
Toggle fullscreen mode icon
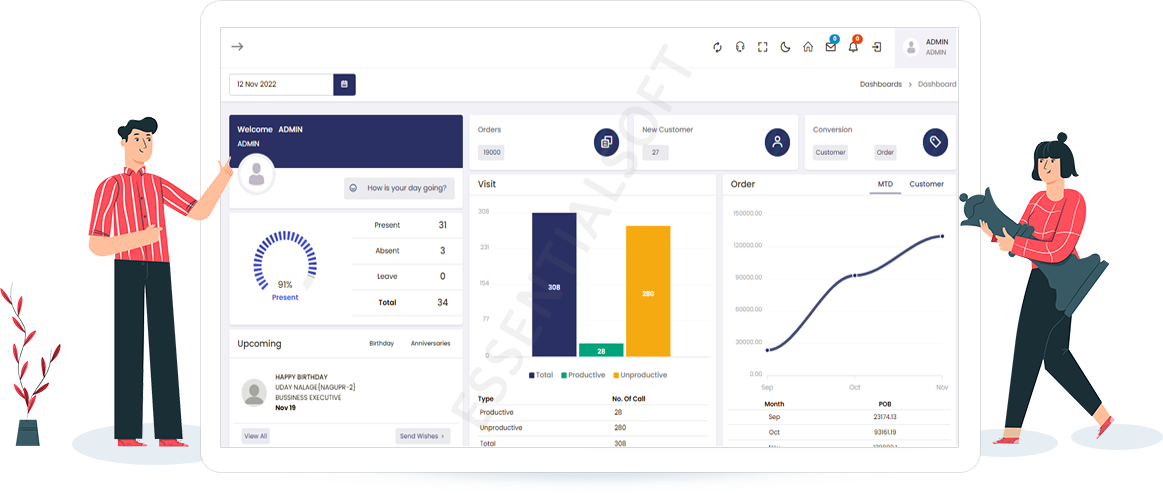point(762,47)
